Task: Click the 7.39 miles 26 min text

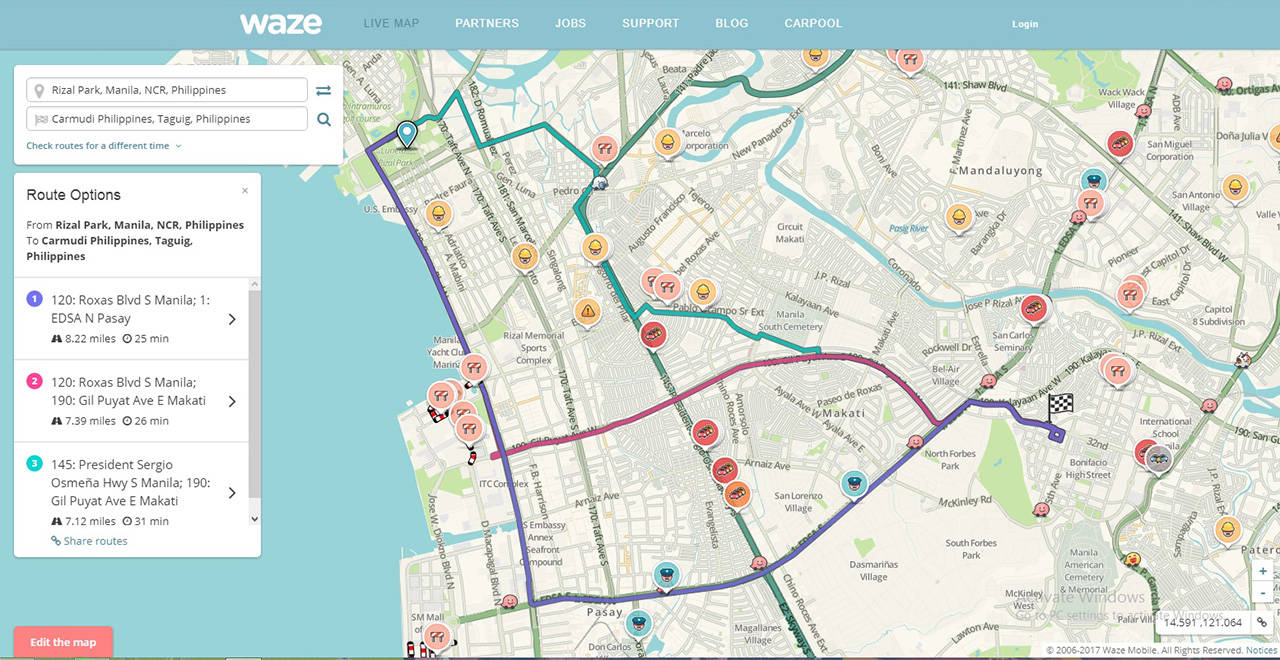Action: [x=110, y=421]
